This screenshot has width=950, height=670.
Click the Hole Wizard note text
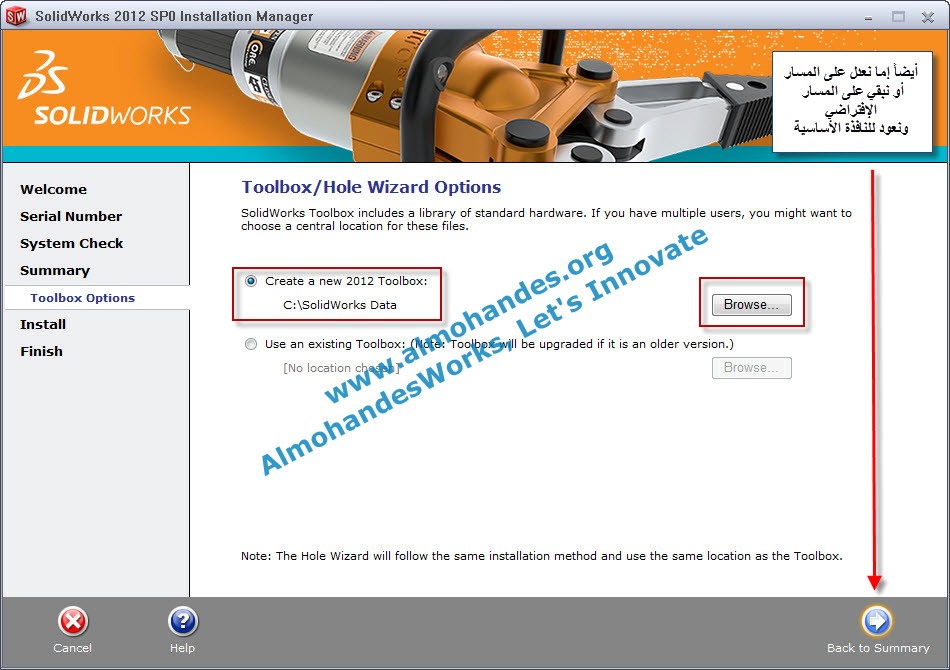(542, 556)
